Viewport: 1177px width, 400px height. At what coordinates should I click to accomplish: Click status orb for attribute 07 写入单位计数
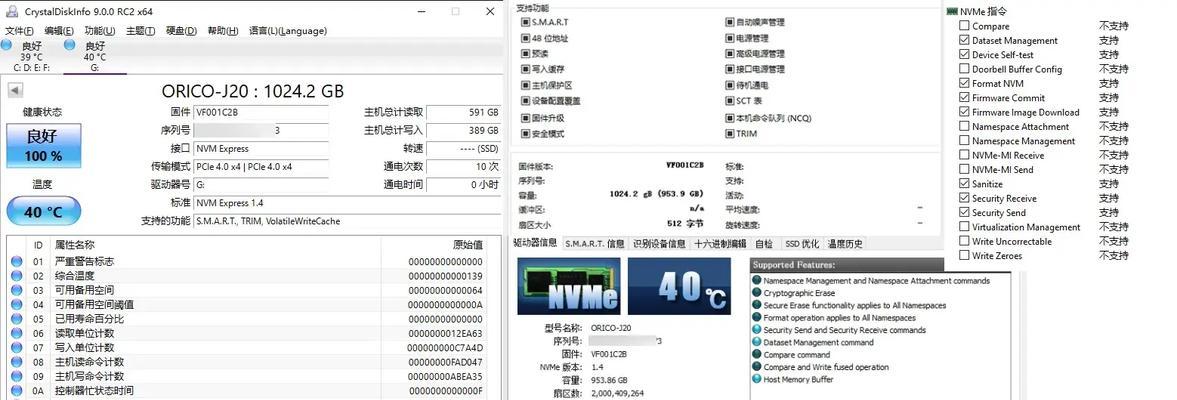[17, 347]
